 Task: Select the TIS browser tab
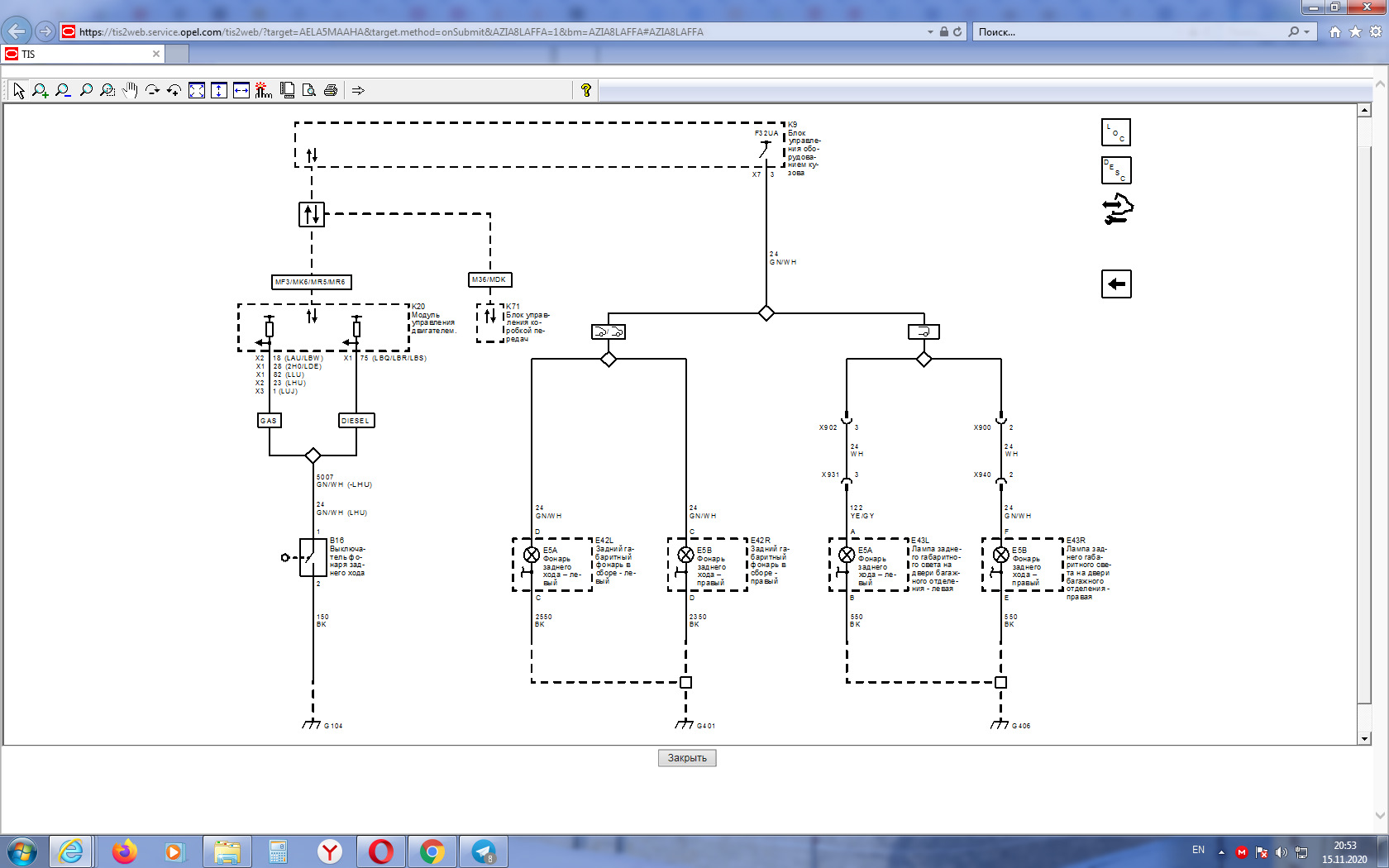pyautogui.click(x=83, y=54)
